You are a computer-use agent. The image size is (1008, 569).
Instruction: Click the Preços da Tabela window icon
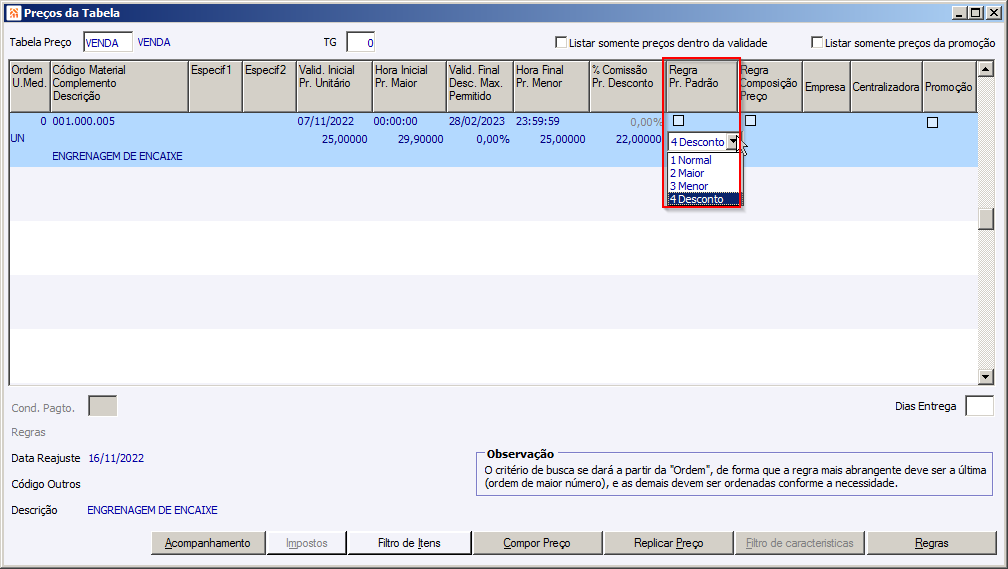click(14, 13)
